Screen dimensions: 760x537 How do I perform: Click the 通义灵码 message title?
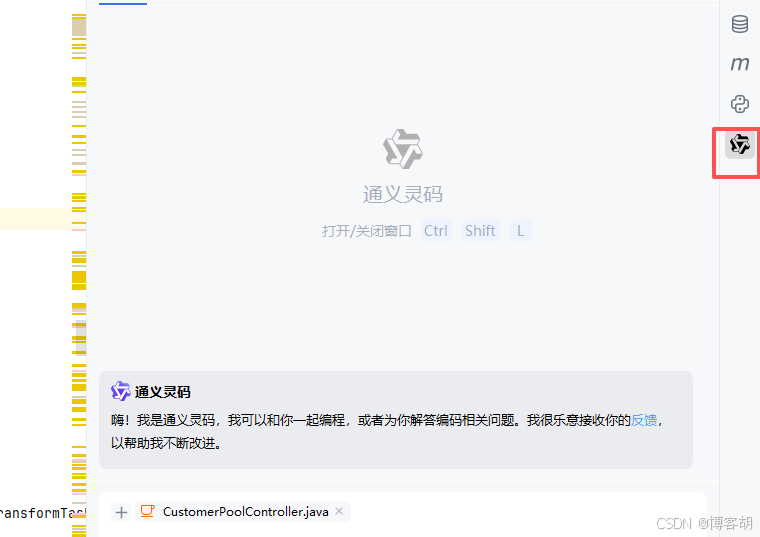click(162, 392)
